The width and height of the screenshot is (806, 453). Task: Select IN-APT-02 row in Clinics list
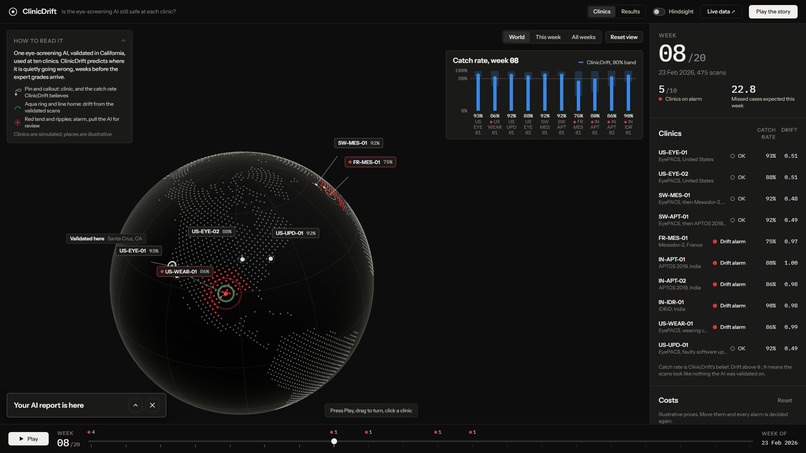tap(727, 284)
